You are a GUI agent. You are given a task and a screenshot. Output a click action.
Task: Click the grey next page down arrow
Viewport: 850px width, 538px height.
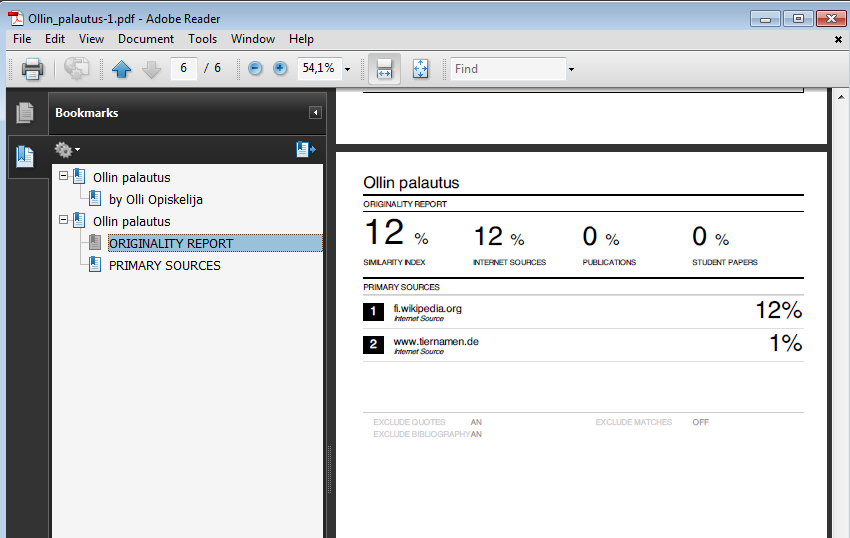pos(151,69)
